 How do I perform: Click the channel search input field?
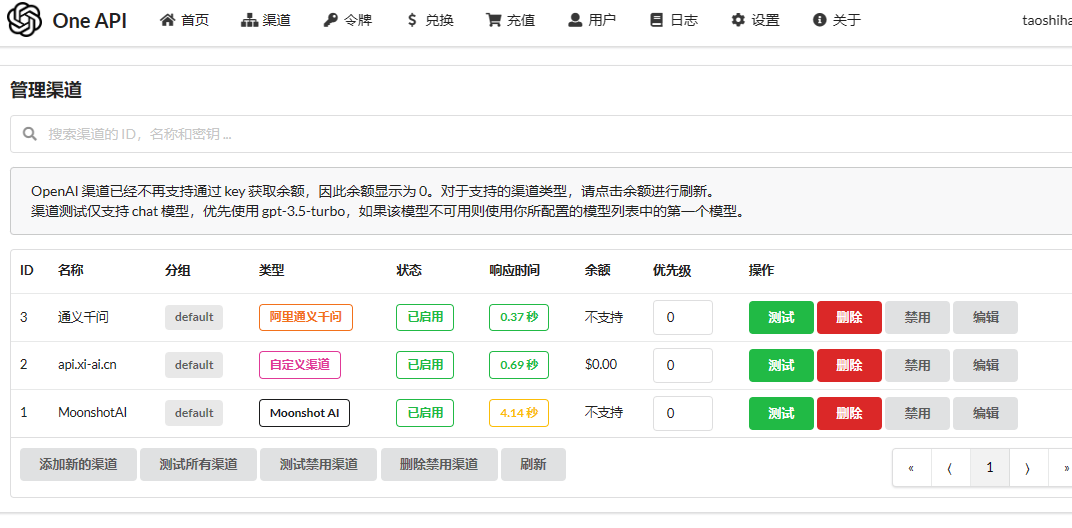(x=541, y=134)
